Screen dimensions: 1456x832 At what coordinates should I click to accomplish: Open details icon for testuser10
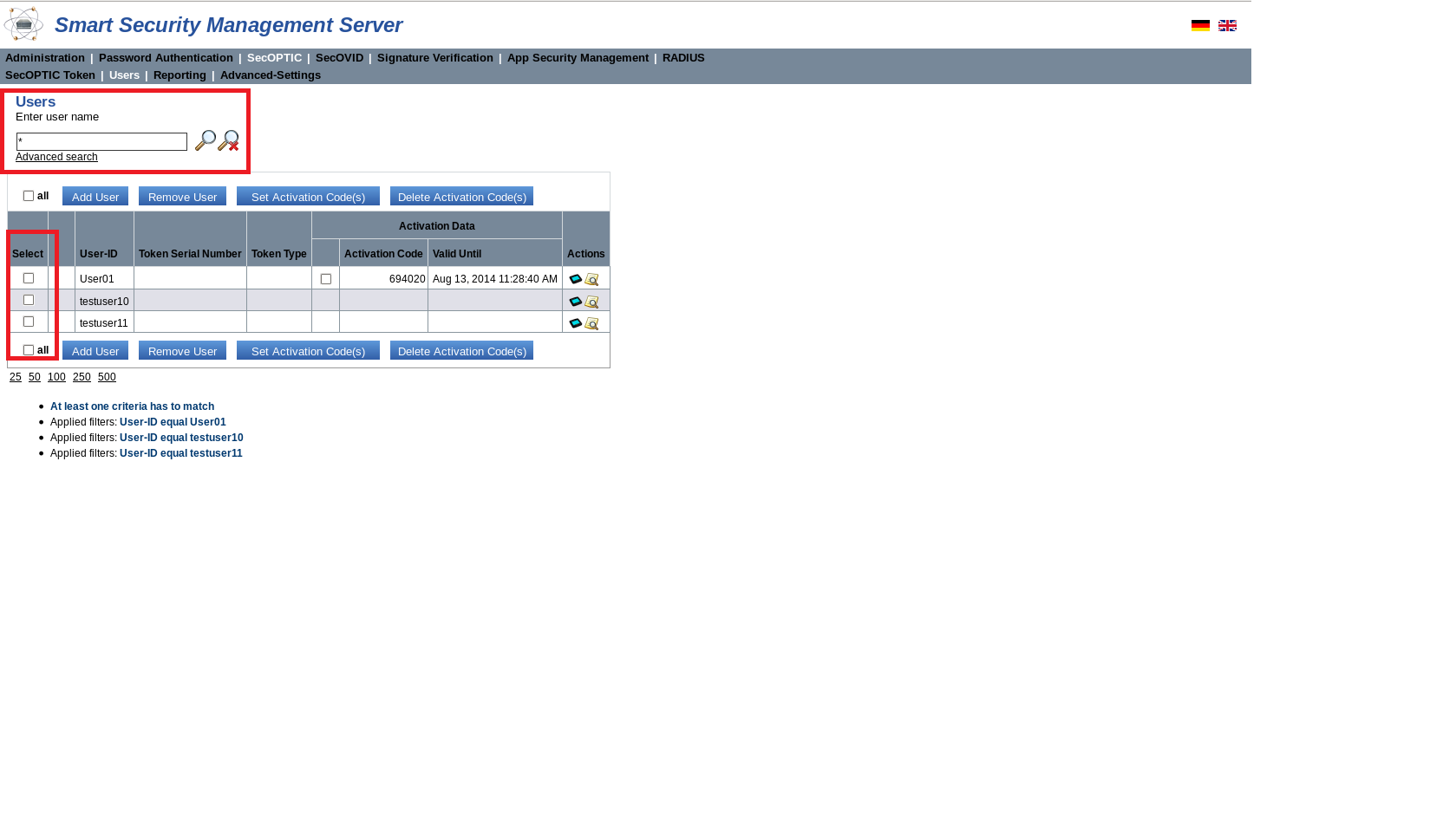click(x=591, y=302)
